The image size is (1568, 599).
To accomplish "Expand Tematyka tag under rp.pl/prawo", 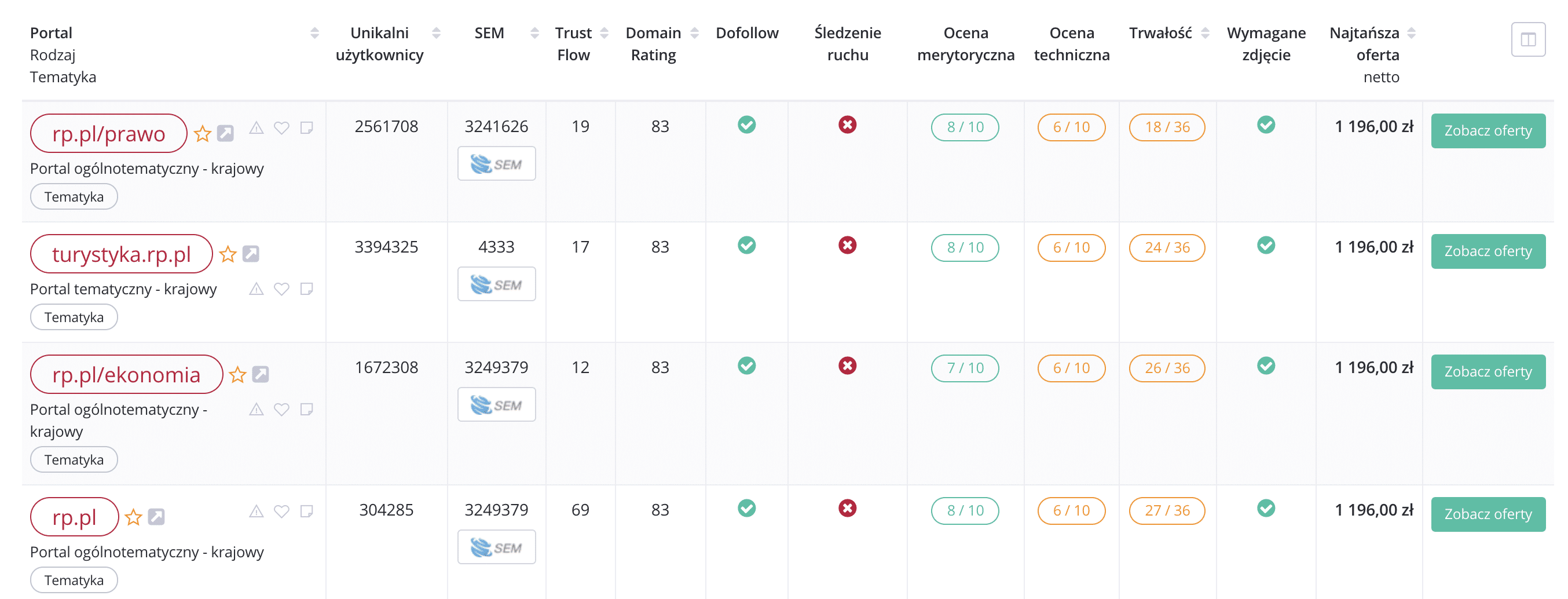I will (x=74, y=196).
